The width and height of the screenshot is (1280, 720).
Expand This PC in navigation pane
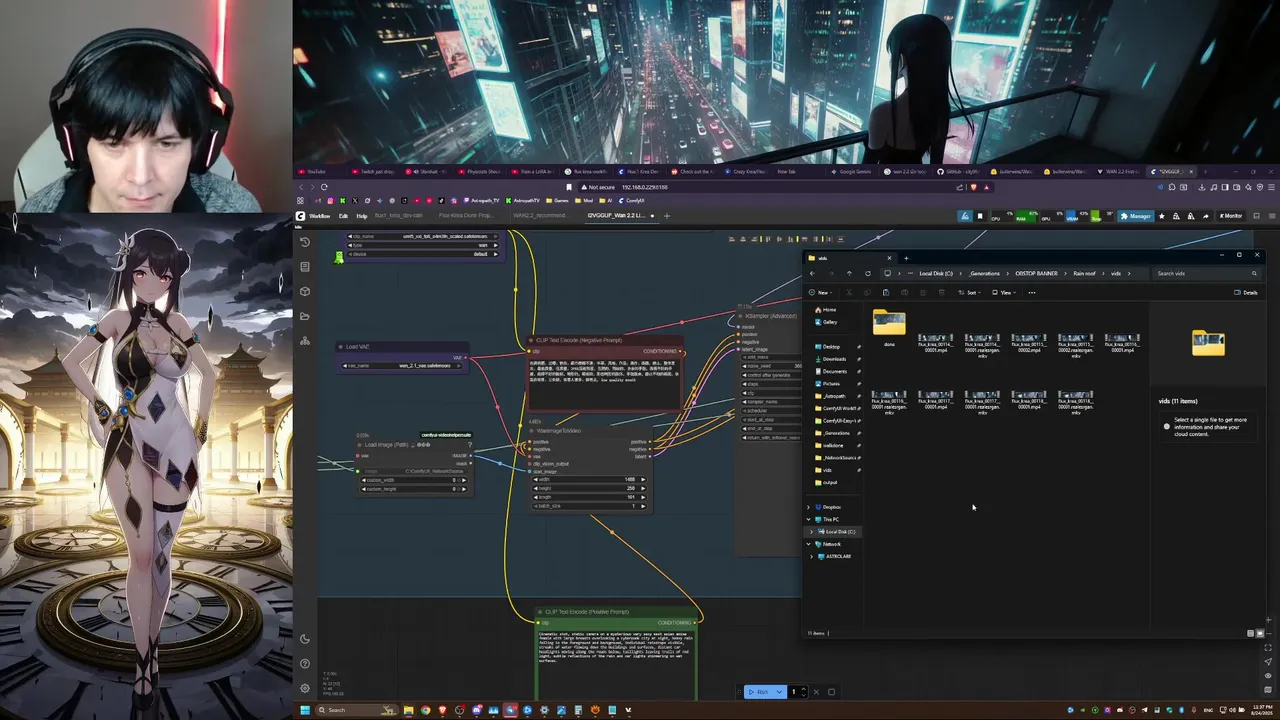(x=809, y=520)
